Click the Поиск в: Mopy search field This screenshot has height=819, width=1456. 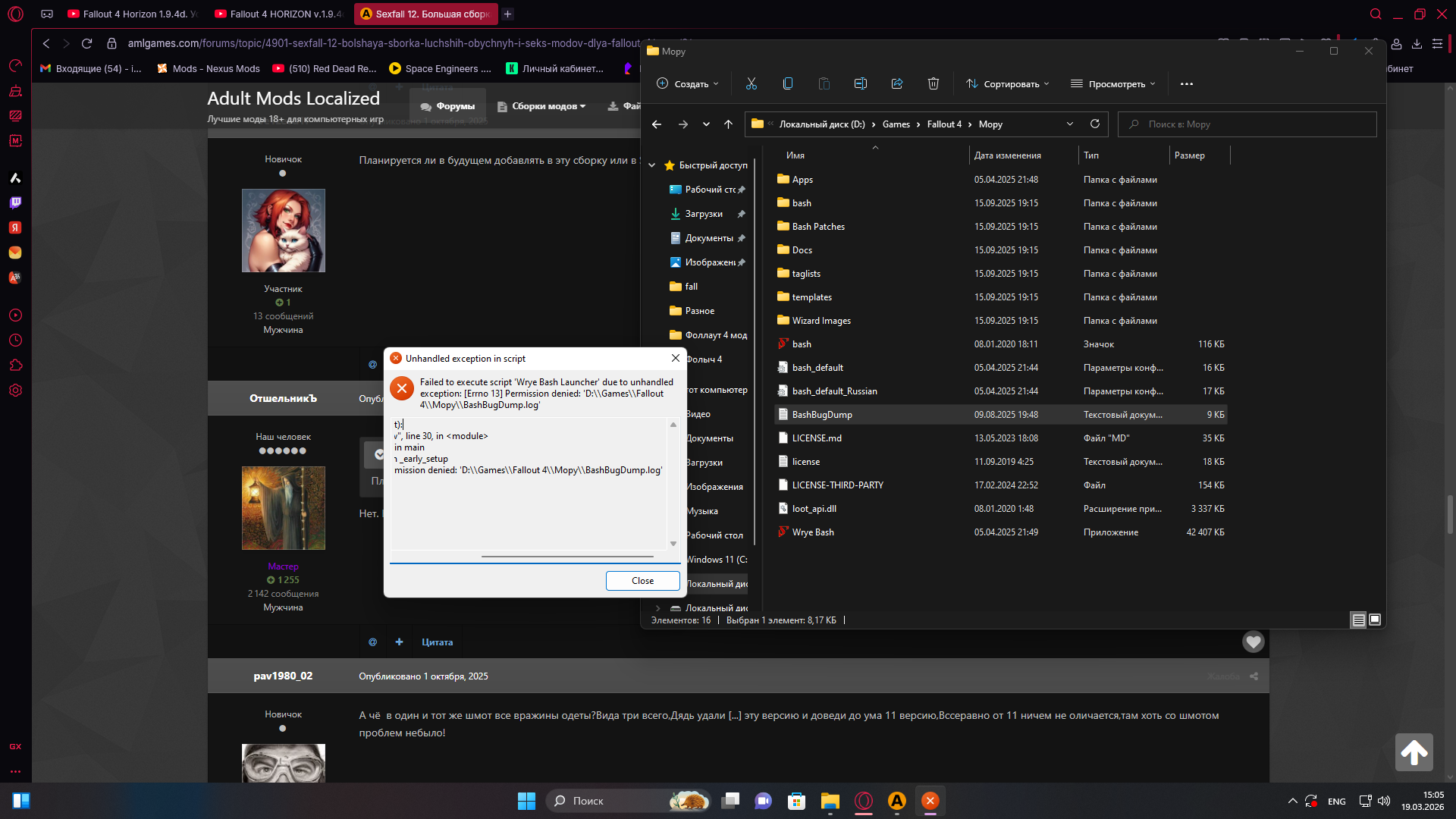(x=1247, y=124)
